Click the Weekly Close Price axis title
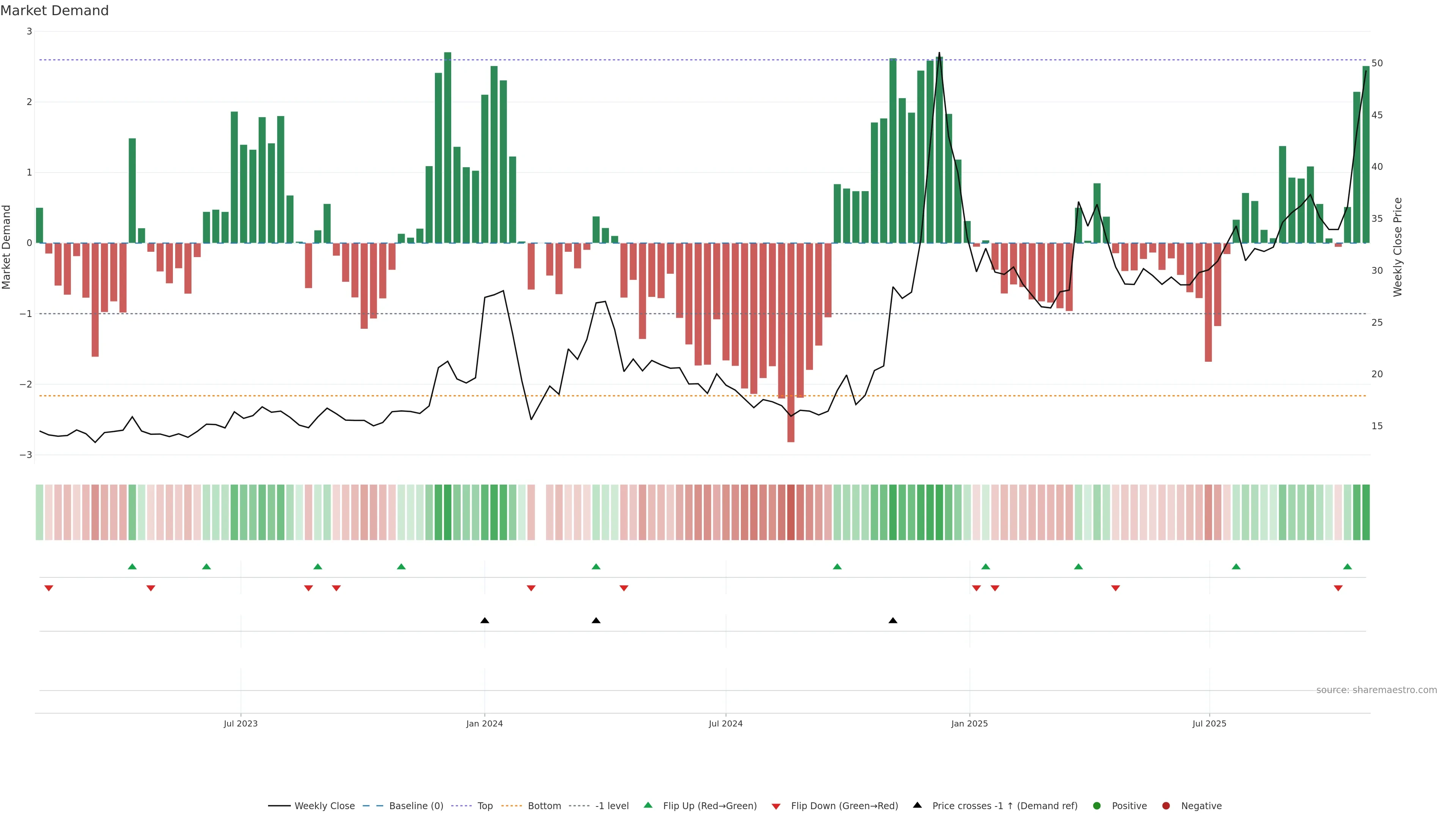Image resolution: width=1456 pixels, height=819 pixels. pos(1397,247)
